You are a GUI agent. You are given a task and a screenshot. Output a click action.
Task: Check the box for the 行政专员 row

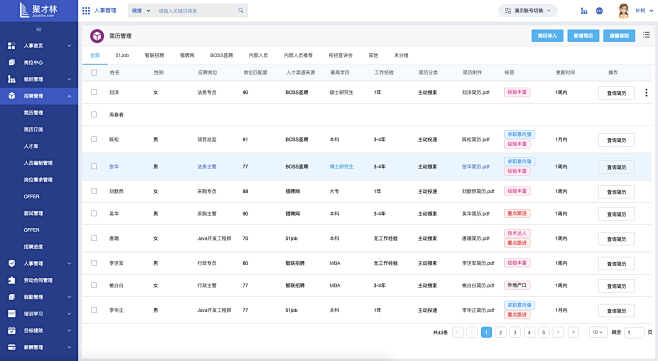(94, 263)
